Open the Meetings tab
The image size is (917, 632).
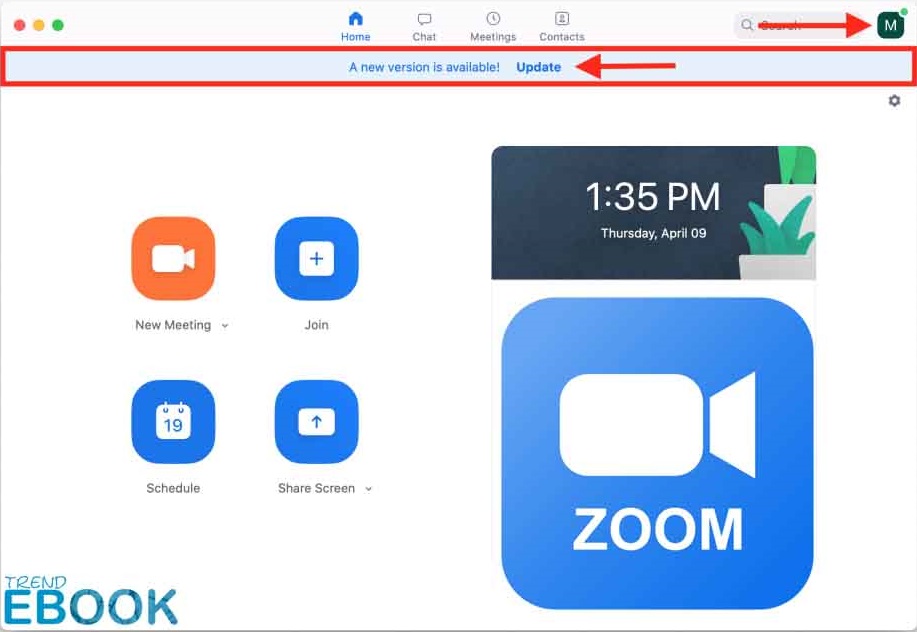[x=493, y=27]
